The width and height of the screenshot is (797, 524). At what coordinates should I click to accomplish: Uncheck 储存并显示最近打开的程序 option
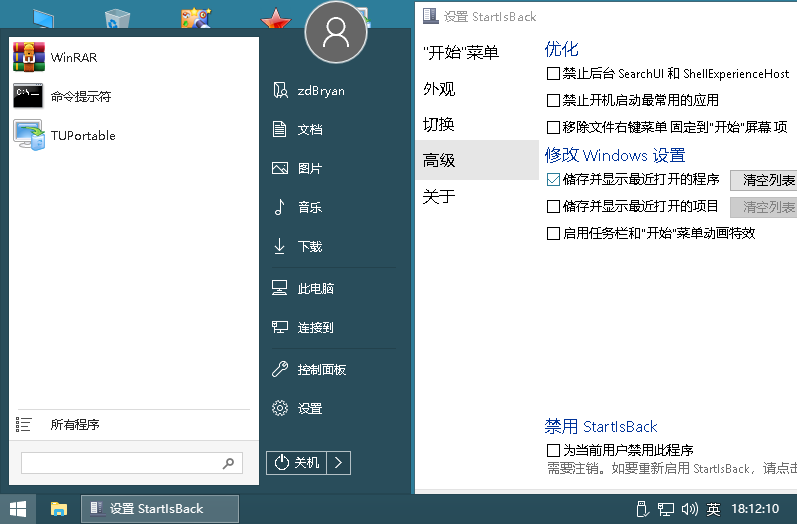coord(553,180)
